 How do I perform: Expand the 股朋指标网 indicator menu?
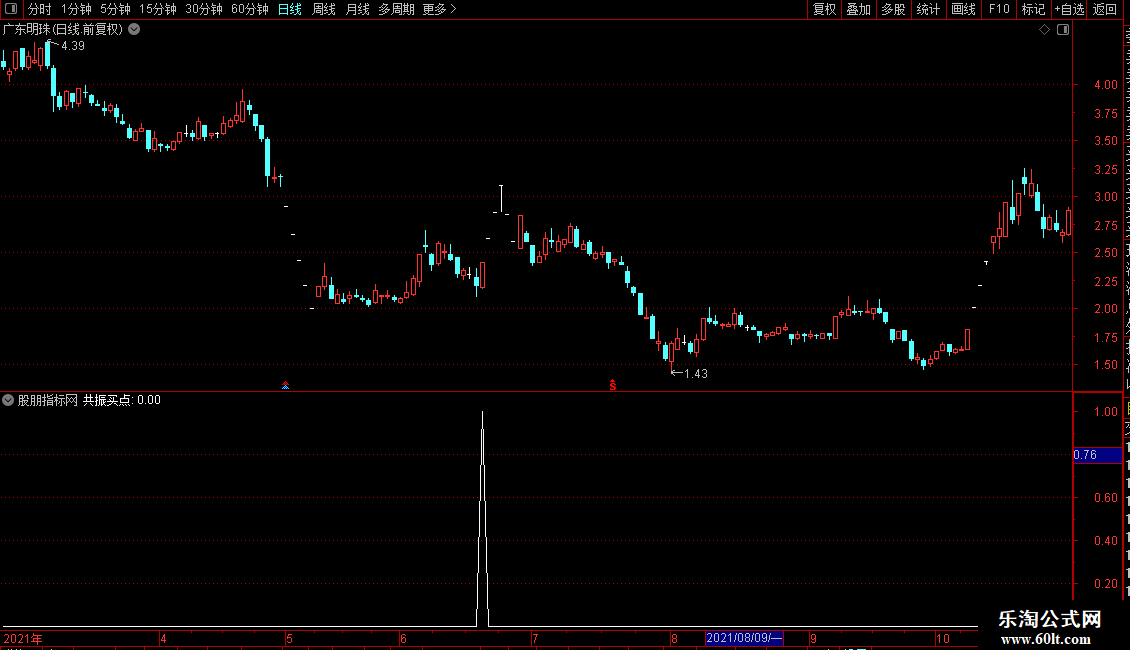click(8, 400)
